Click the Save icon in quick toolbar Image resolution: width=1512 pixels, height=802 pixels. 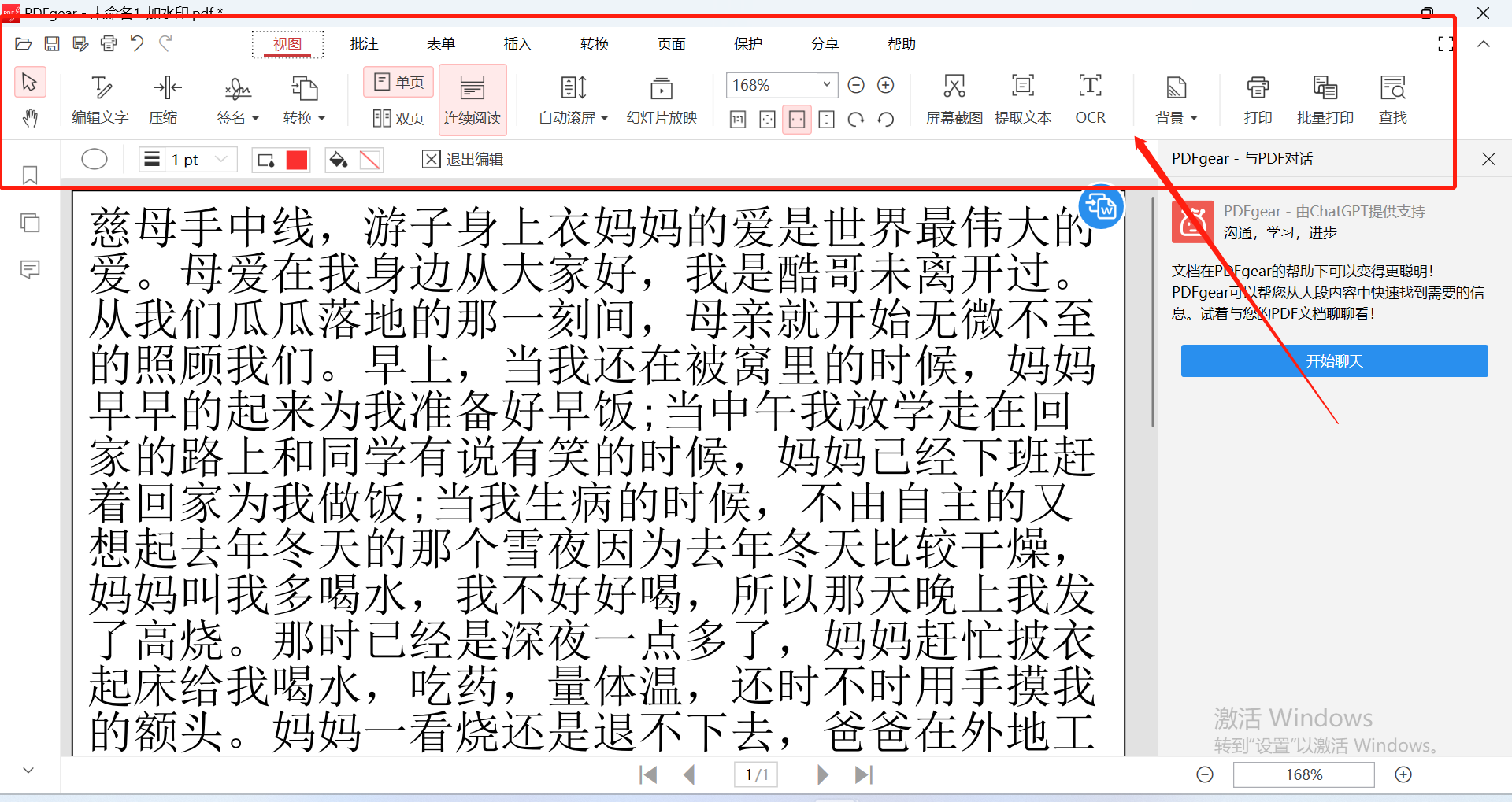pyautogui.click(x=52, y=44)
